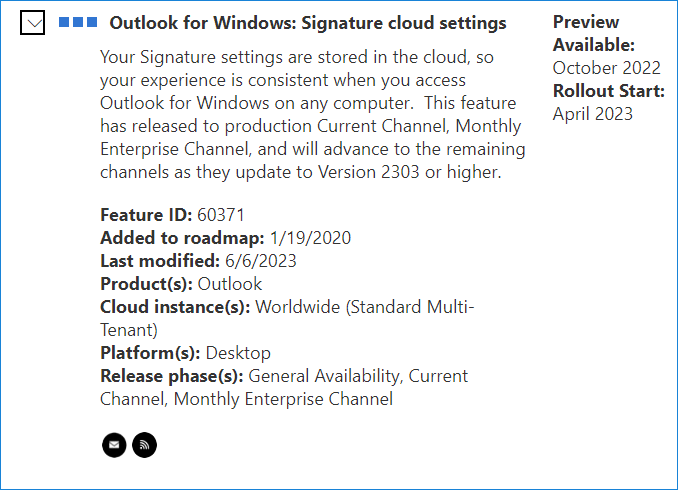The width and height of the screenshot is (678, 490).
Task: Select the Outlook product value
Action: tap(230, 284)
